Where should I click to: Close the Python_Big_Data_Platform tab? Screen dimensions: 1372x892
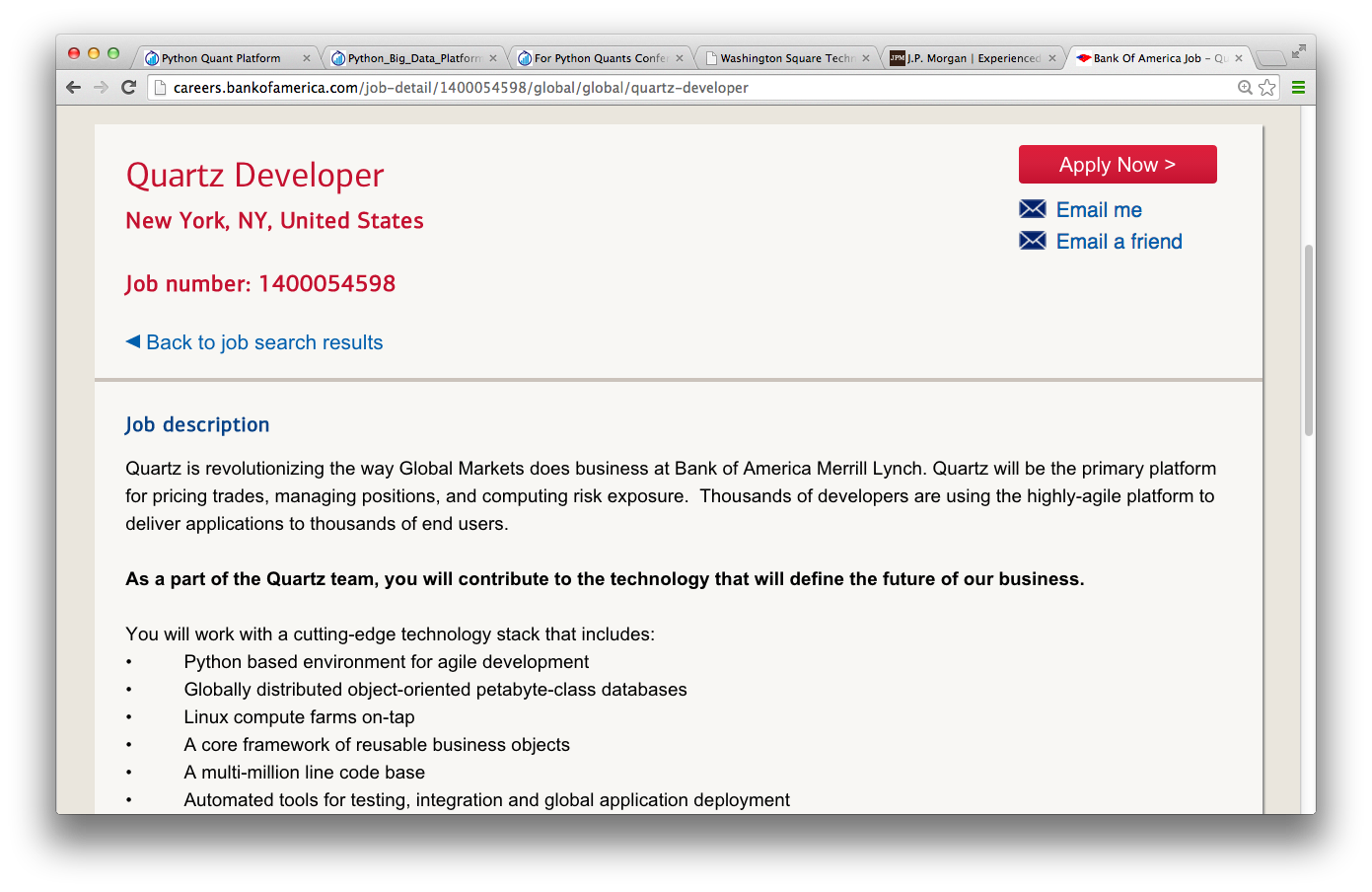493,58
